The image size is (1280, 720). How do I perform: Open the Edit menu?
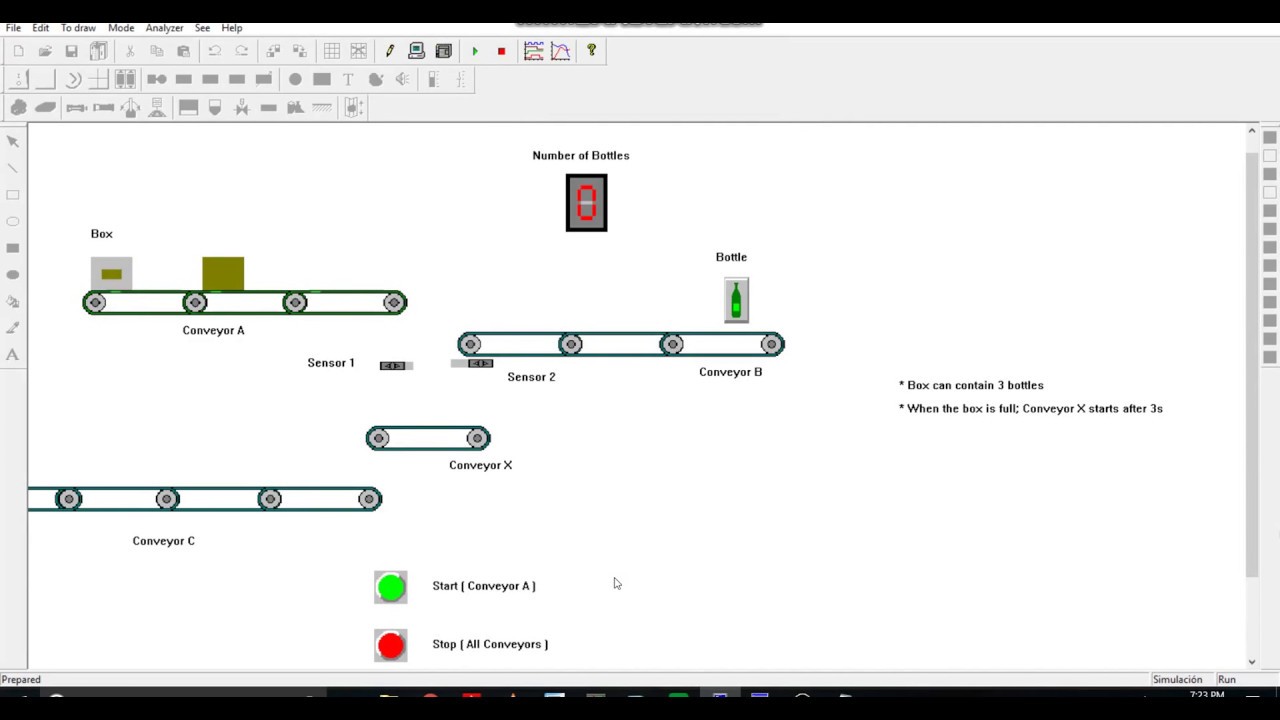pos(40,28)
